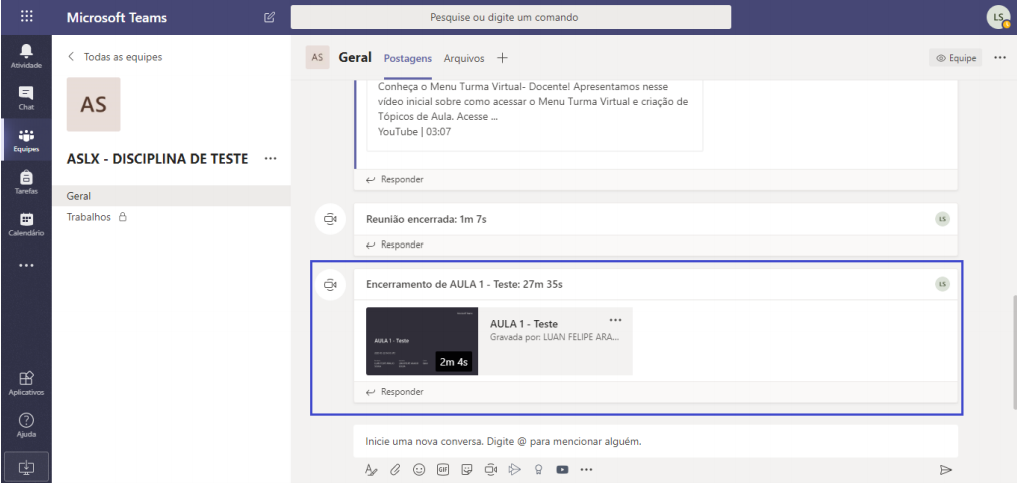Click Gravada por: LUAN FELIPE text
The width and height of the screenshot is (1017, 483).
[555, 337]
